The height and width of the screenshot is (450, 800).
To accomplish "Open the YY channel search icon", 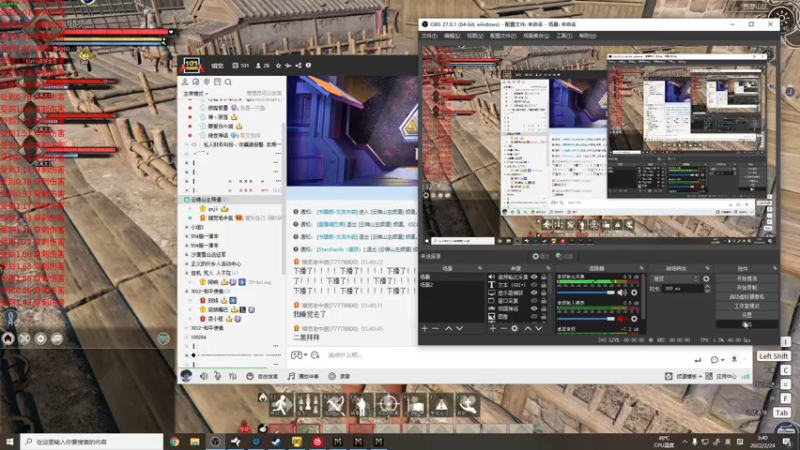I will pyautogui.click(x=228, y=82).
